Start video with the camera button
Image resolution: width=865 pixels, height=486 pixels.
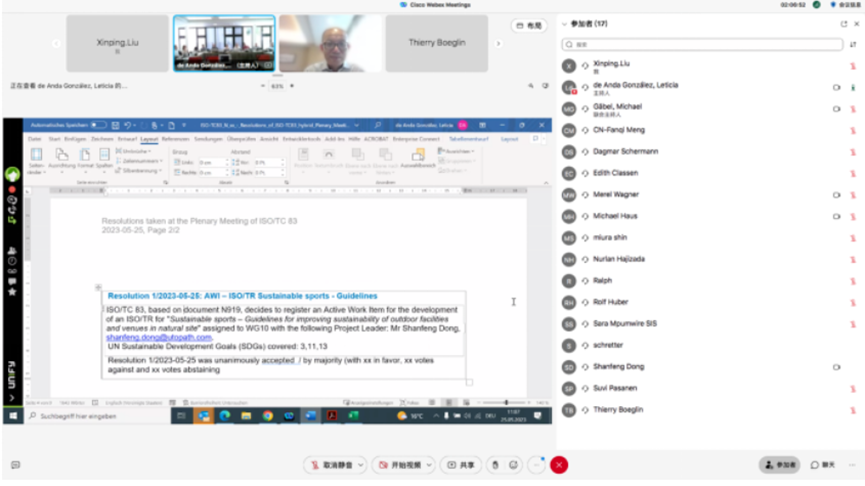pos(399,465)
